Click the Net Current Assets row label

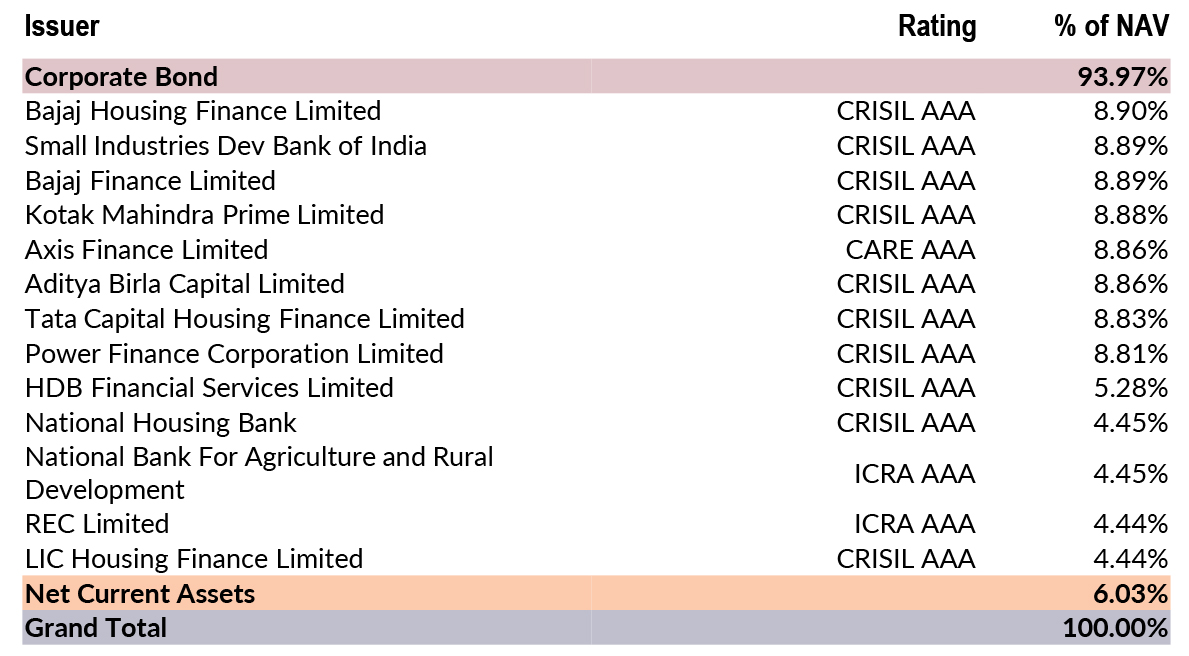coord(140,594)
